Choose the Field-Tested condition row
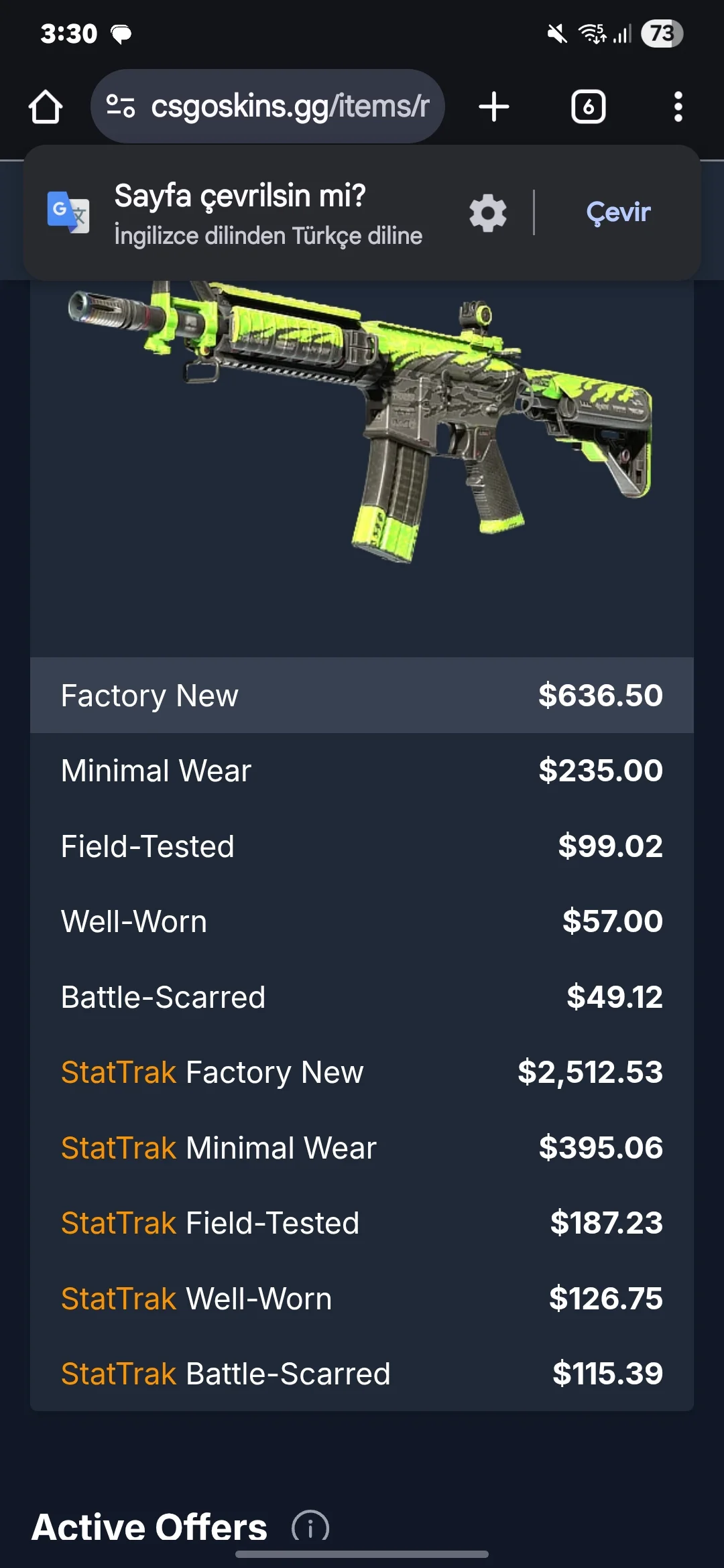Image resolution: width=724 pixels, height=1568 pixels. (x=362, y=846)
